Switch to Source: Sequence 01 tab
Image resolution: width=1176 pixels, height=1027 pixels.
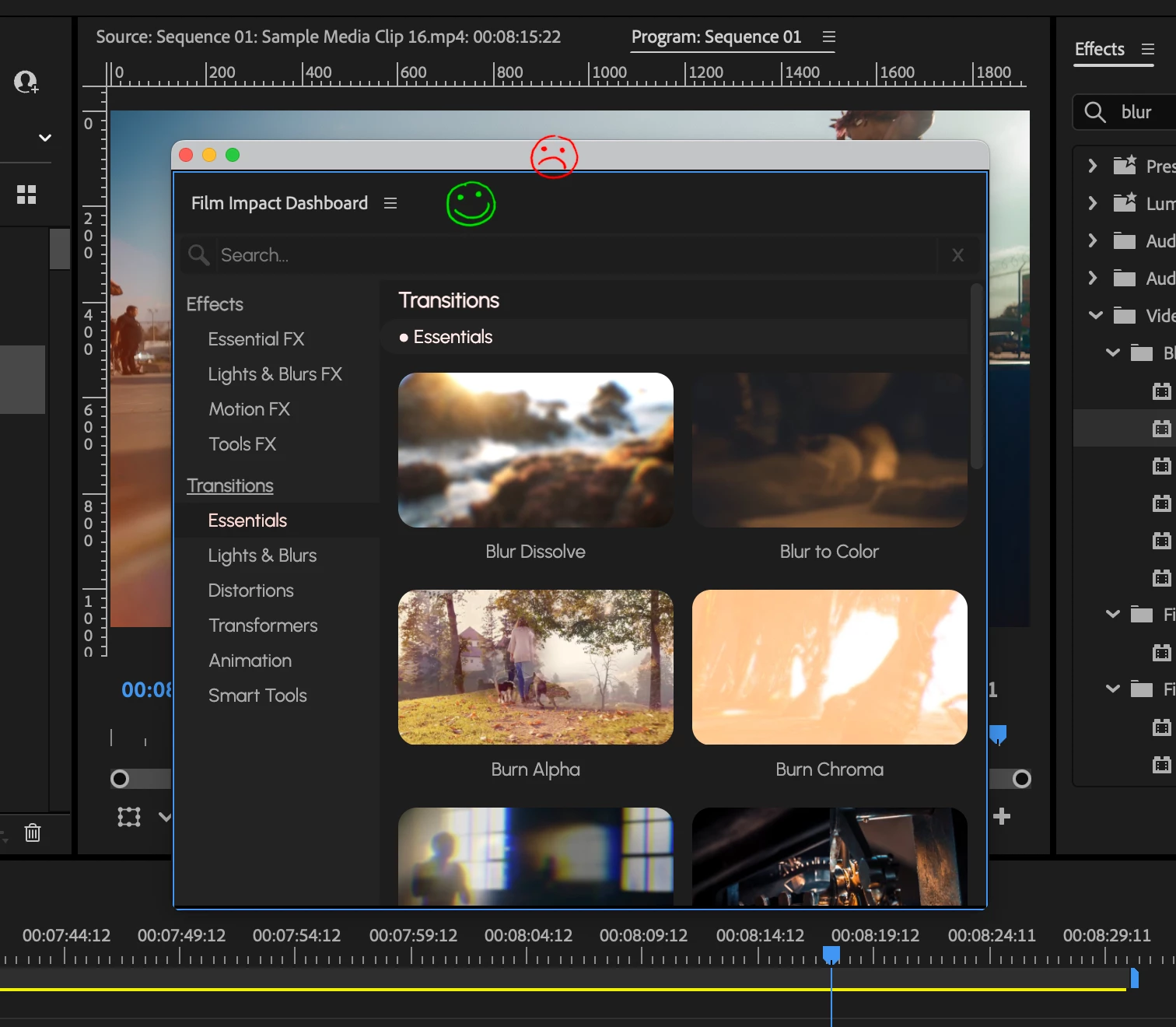(x=328, y=37)
